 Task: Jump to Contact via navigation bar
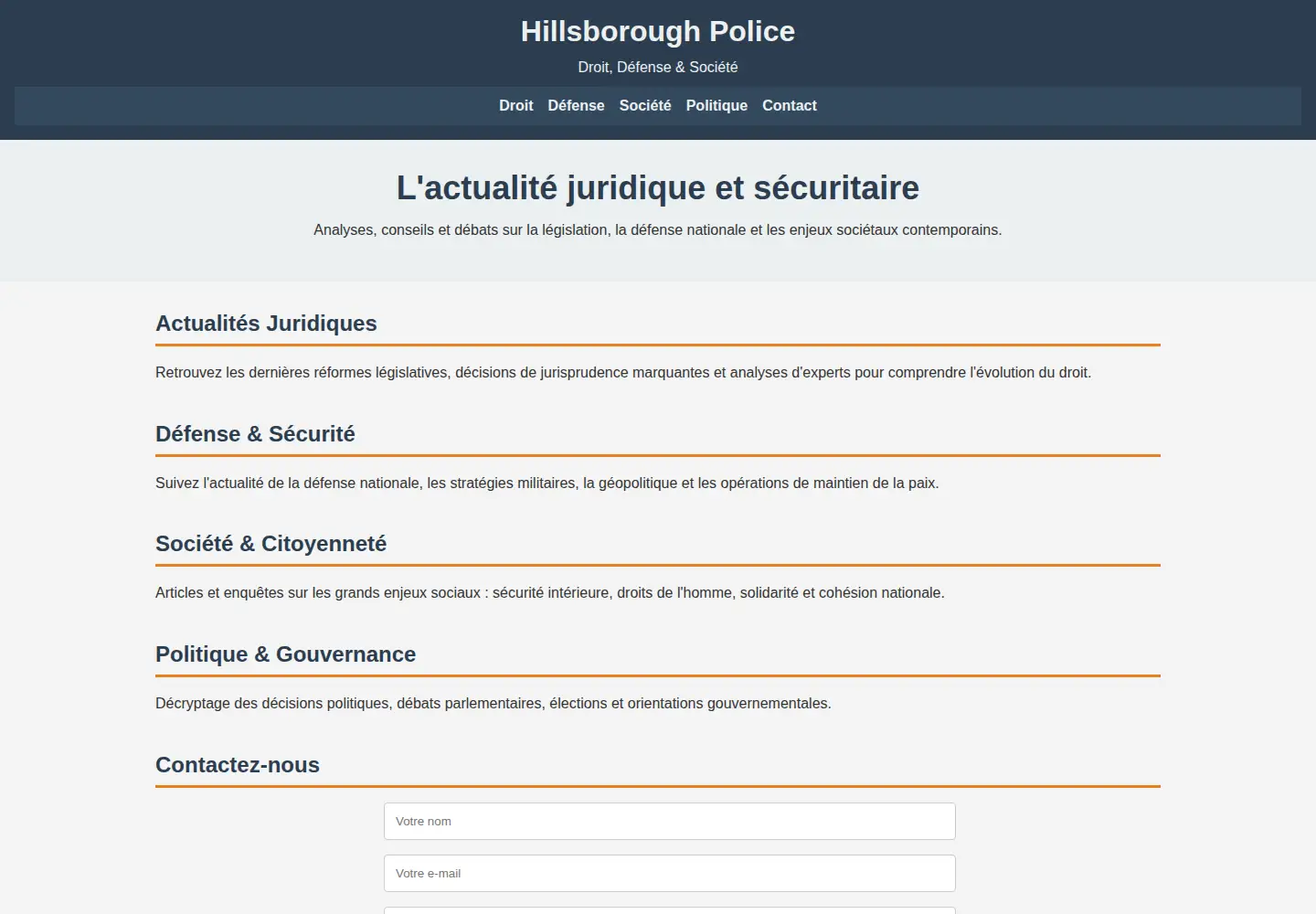point(790,106)
